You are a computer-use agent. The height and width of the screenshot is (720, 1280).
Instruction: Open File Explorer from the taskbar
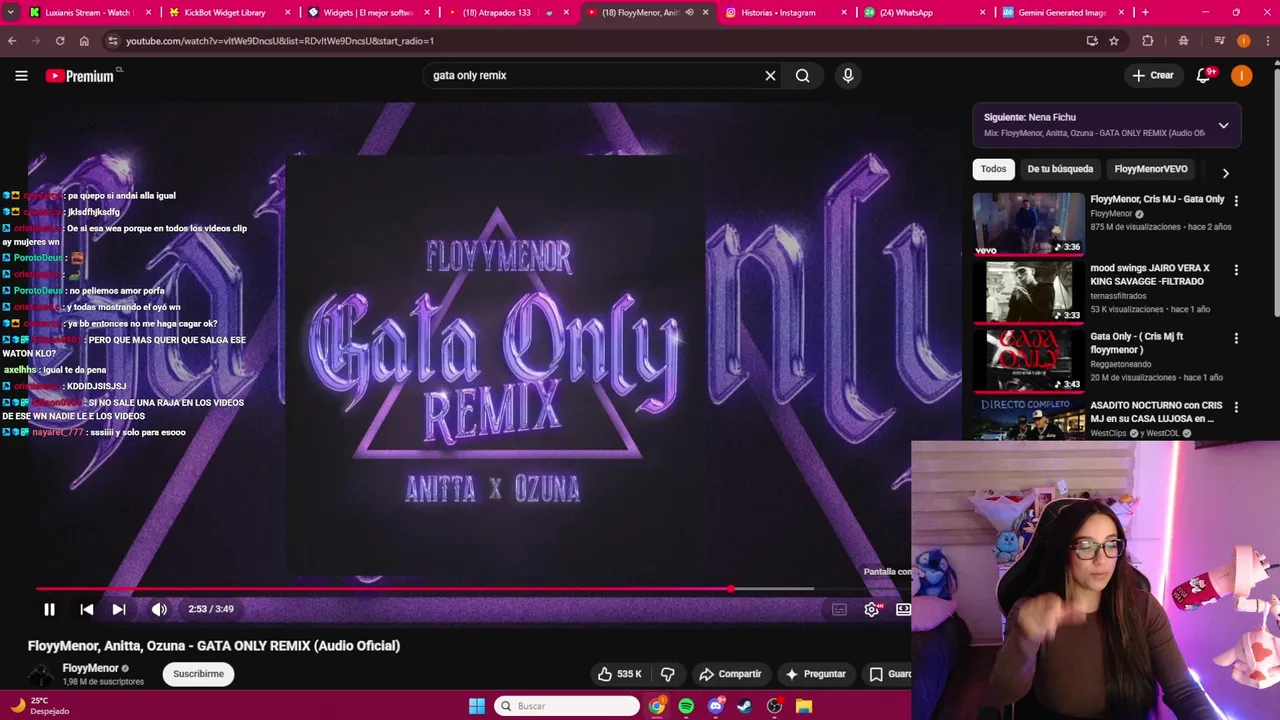(x=804, y=706)
